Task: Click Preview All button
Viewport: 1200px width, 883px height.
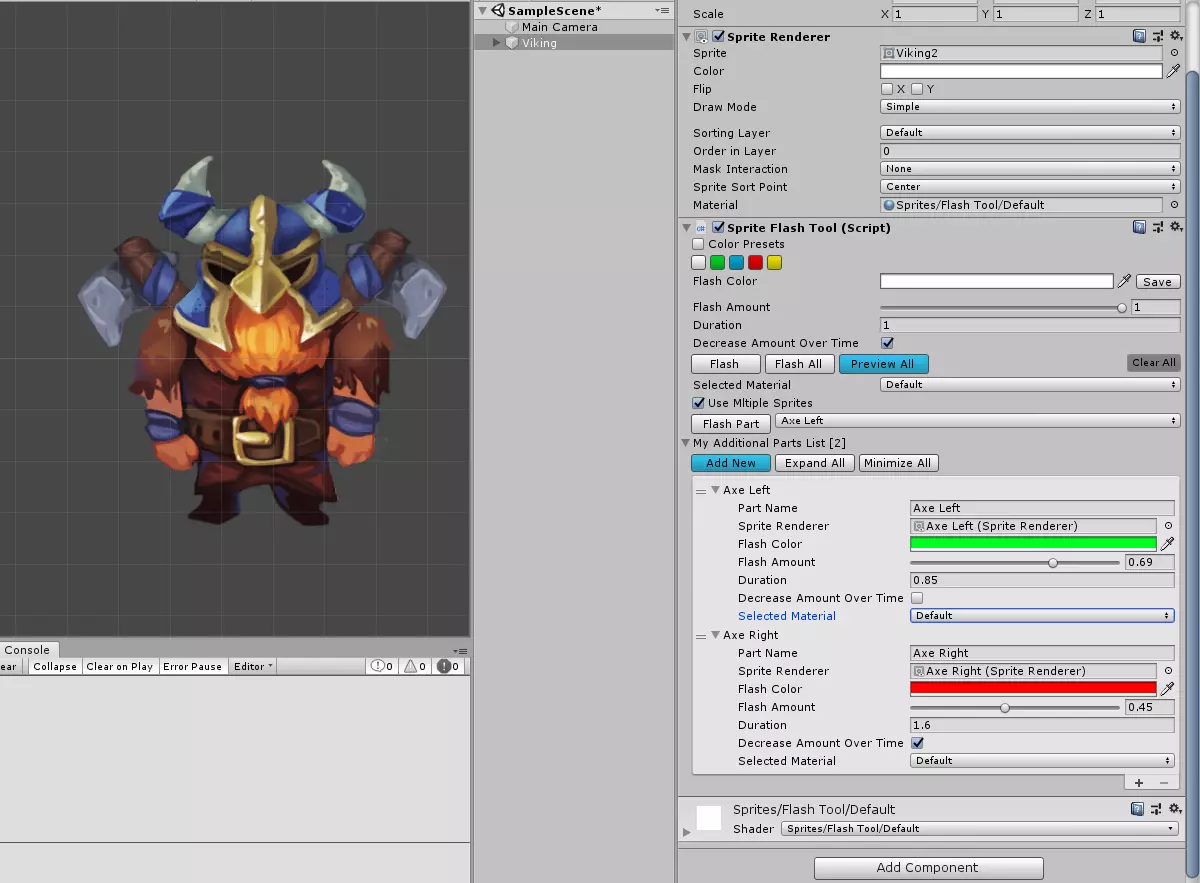Action: pos(883,364)
